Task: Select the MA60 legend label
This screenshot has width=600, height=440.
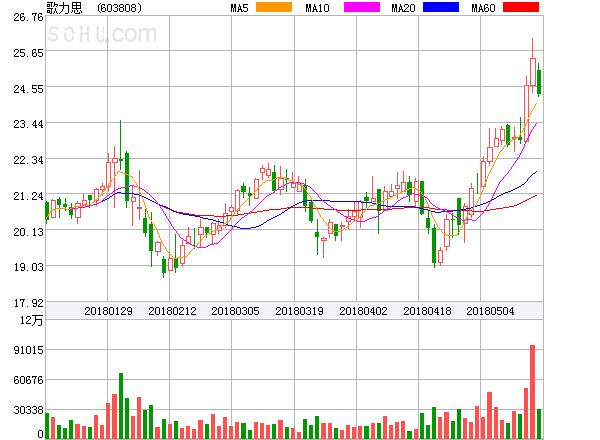Action: click(483, 8)
